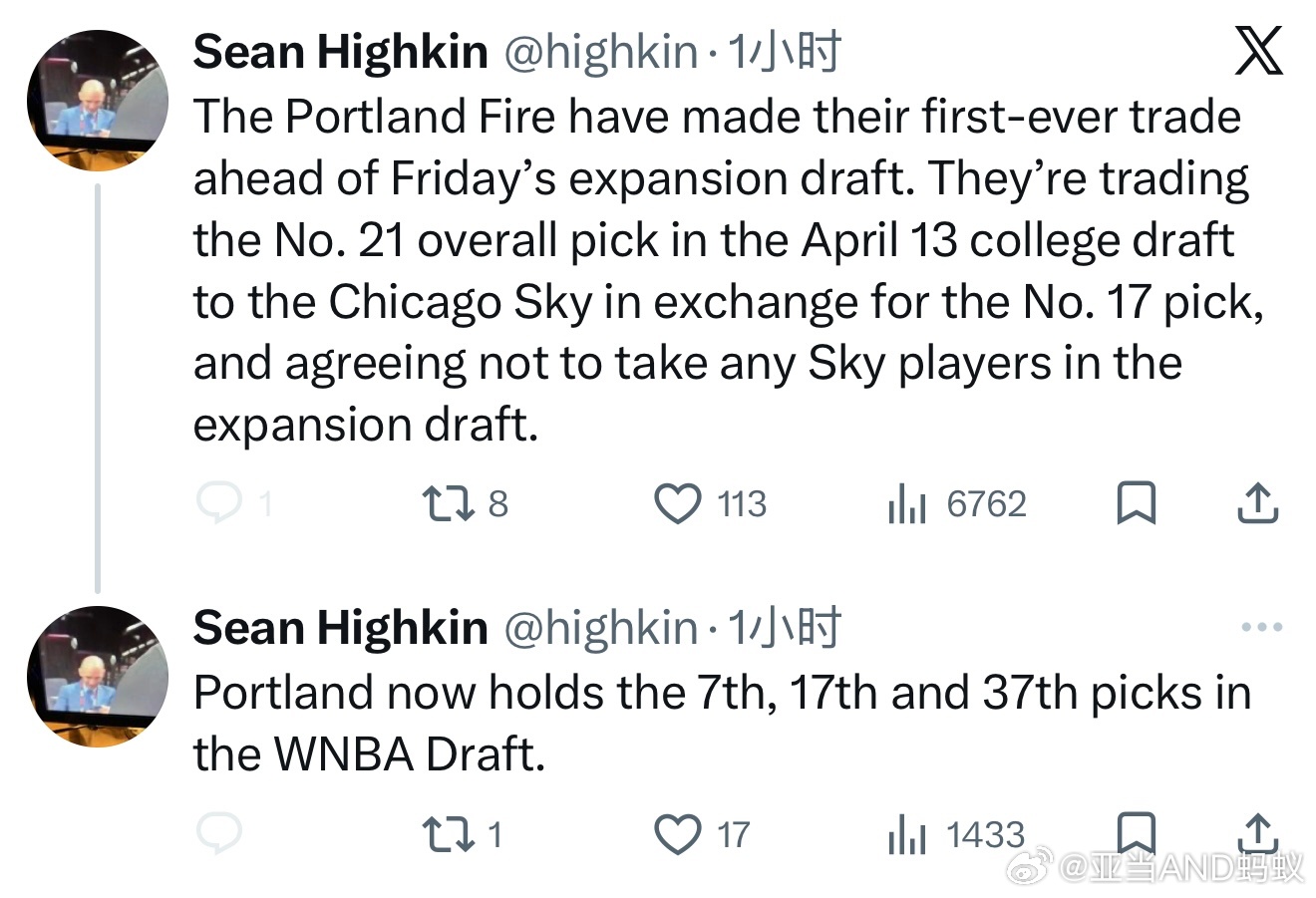
Task: Like the tweet with 113 likes
Action: click(678, 503)
